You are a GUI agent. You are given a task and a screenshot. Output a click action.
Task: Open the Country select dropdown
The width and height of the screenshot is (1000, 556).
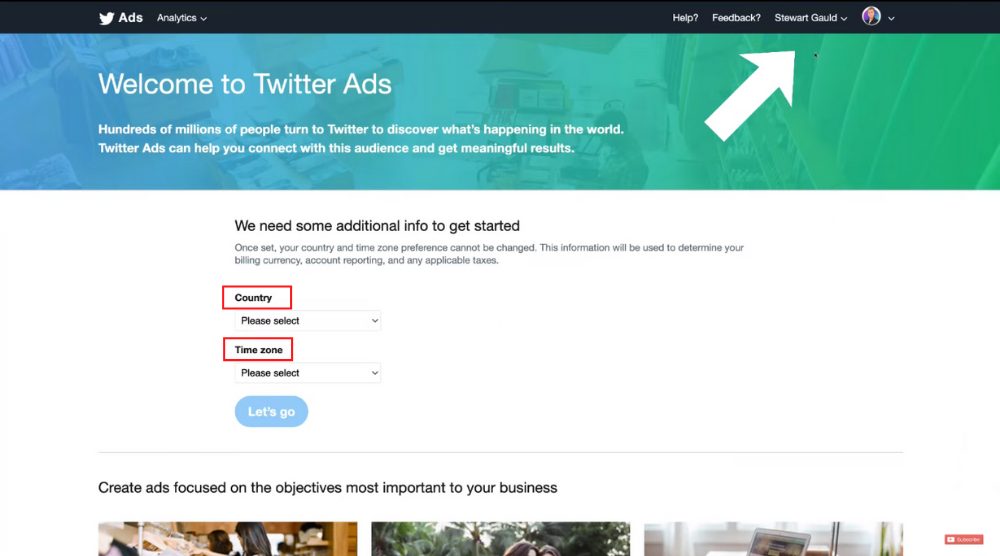point(307,321)
